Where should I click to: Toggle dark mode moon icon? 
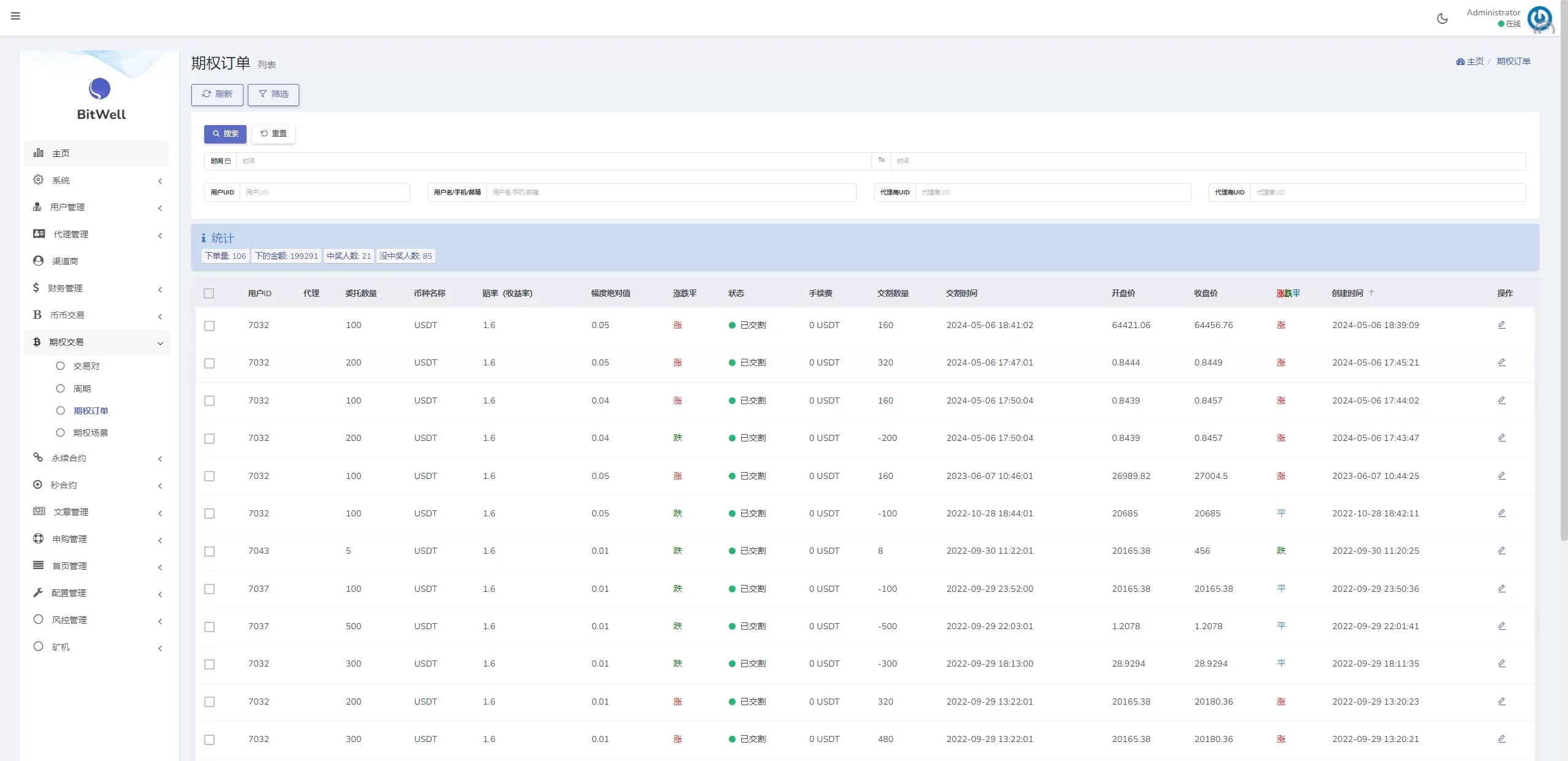tap(1442, 18)
